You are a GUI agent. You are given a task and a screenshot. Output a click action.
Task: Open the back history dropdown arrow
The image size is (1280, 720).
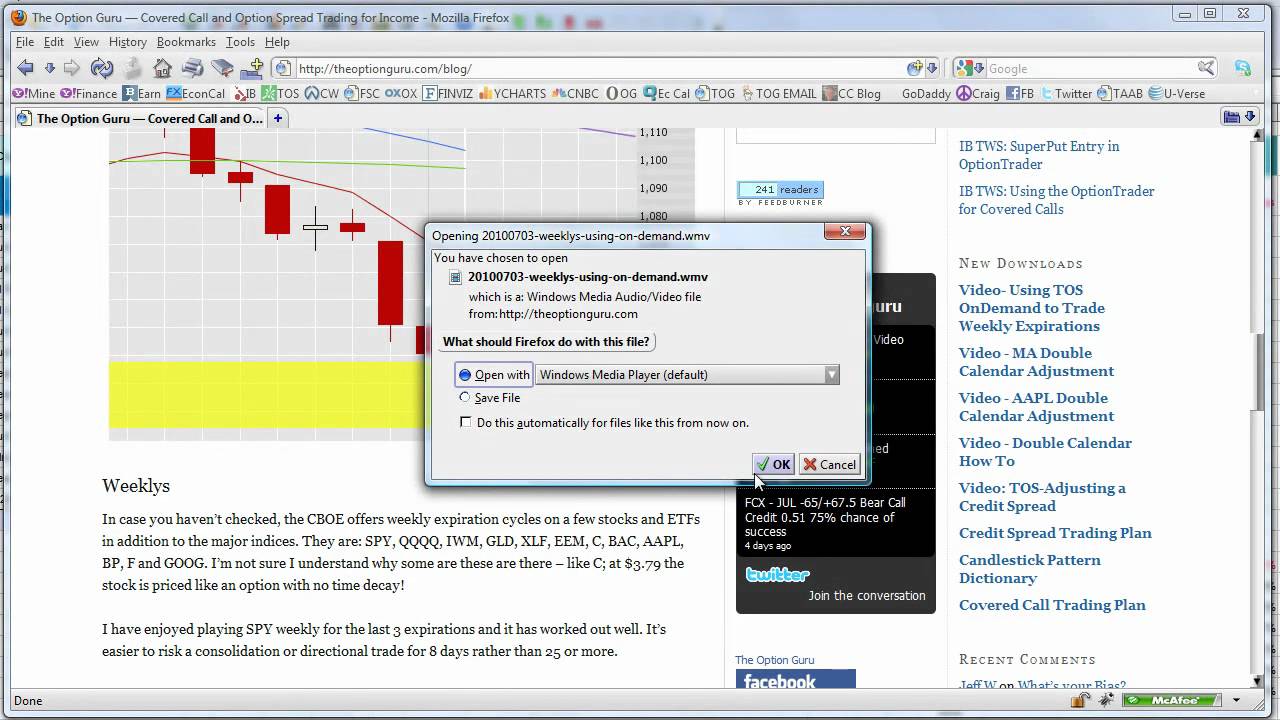click(x=49, y=69)
